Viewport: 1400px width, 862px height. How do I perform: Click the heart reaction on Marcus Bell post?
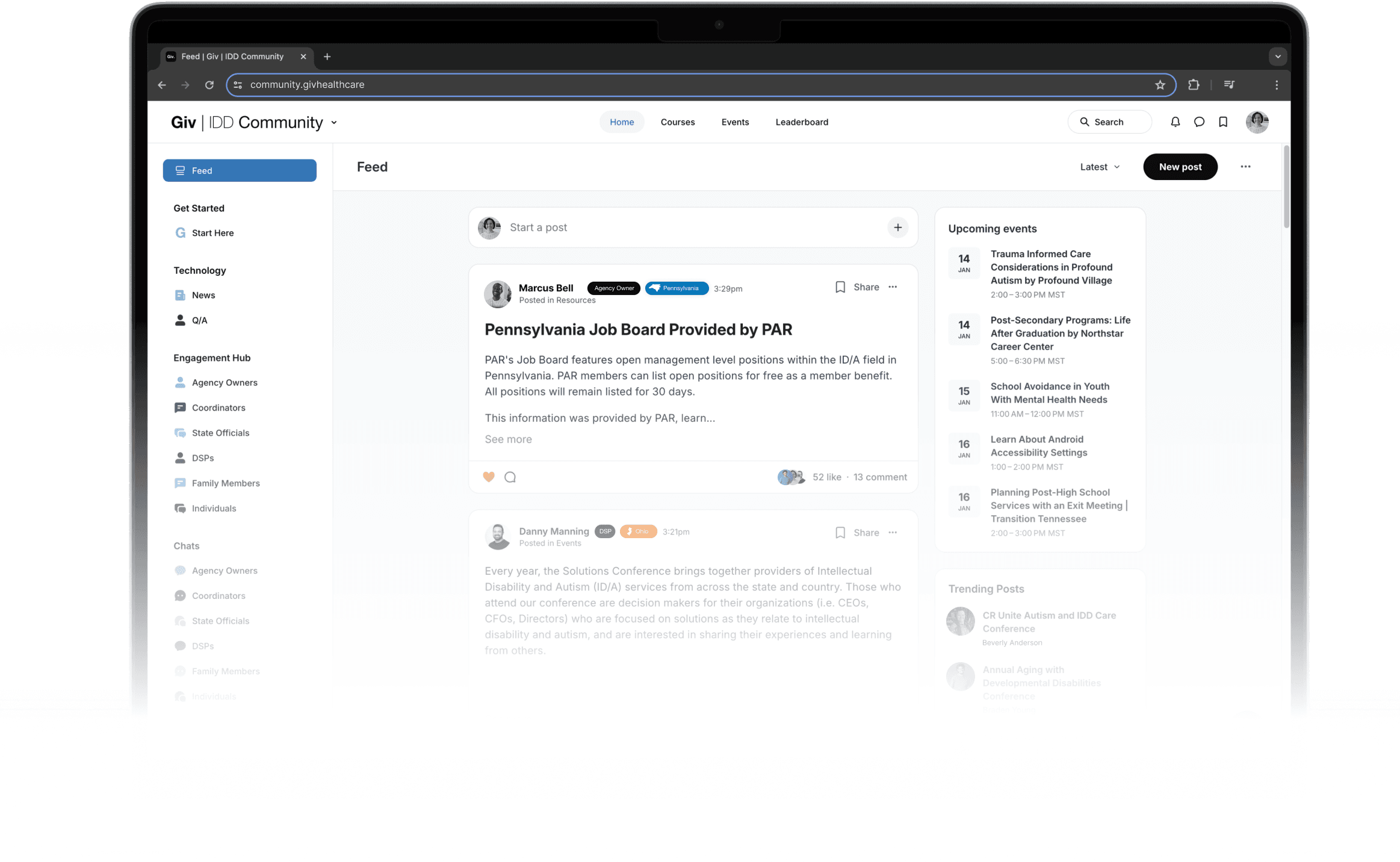(x=489, y=477)
